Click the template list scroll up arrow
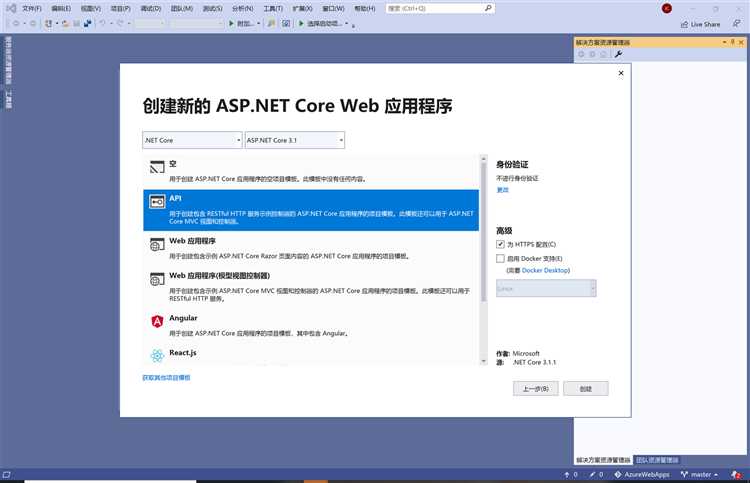The height and width of the screenshot is (483, 750). (484, 158)
